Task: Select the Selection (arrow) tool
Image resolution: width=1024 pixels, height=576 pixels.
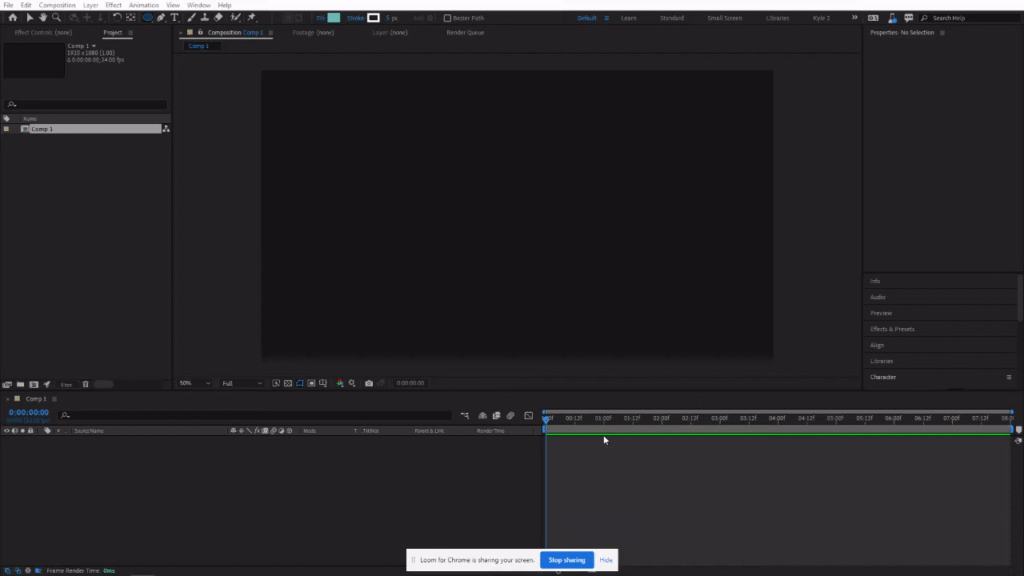Action: [x=29, y=18]
